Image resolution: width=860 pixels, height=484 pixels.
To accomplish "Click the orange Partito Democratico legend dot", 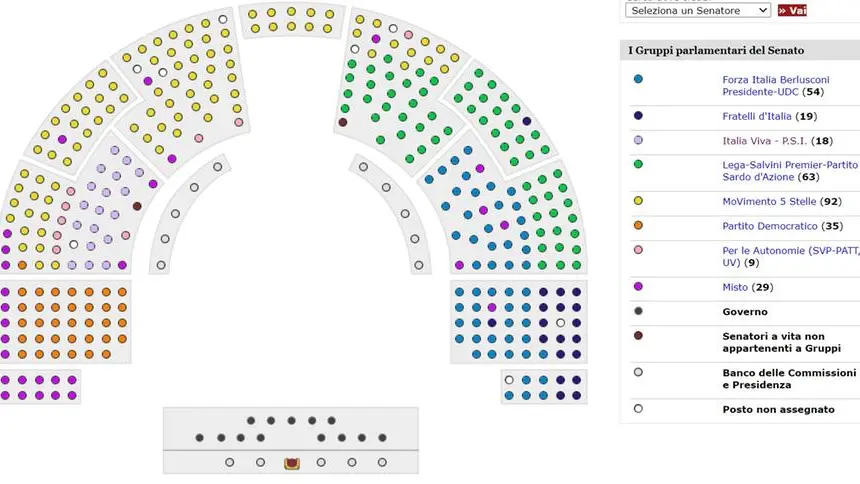I will coord(638,226).
